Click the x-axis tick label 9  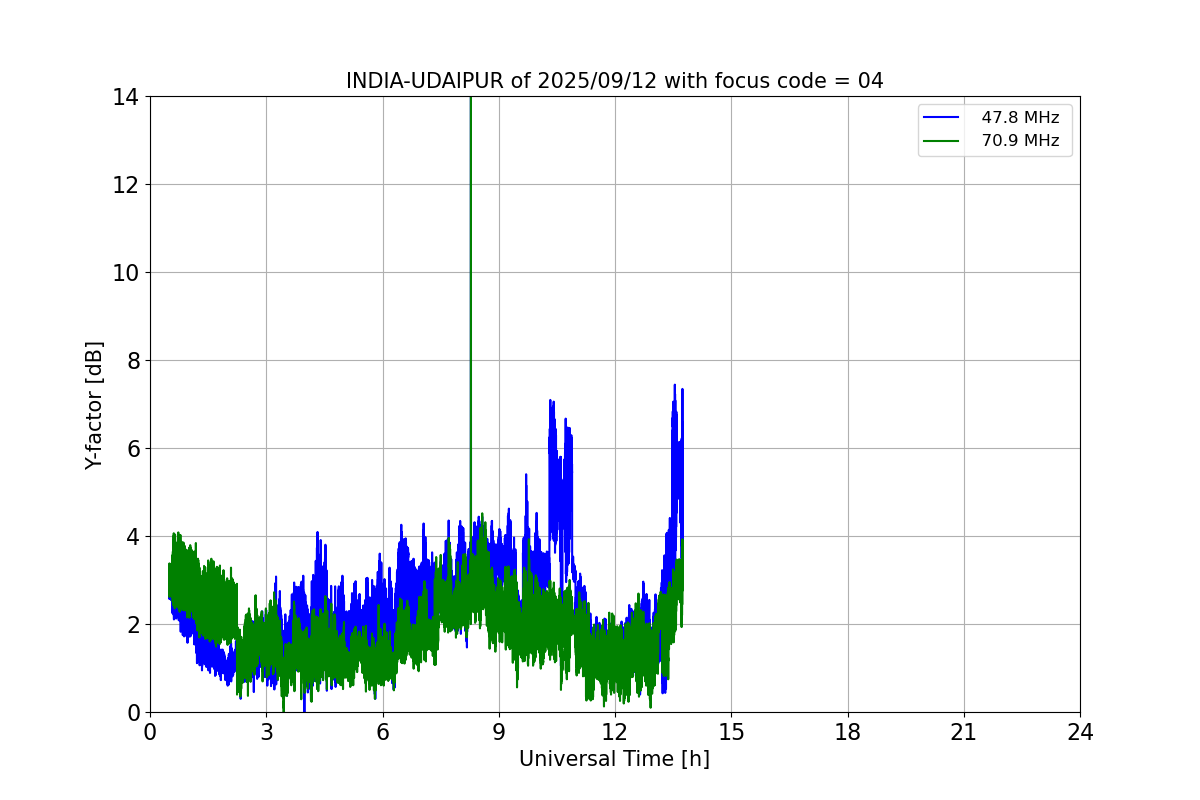tap(499, 732)
